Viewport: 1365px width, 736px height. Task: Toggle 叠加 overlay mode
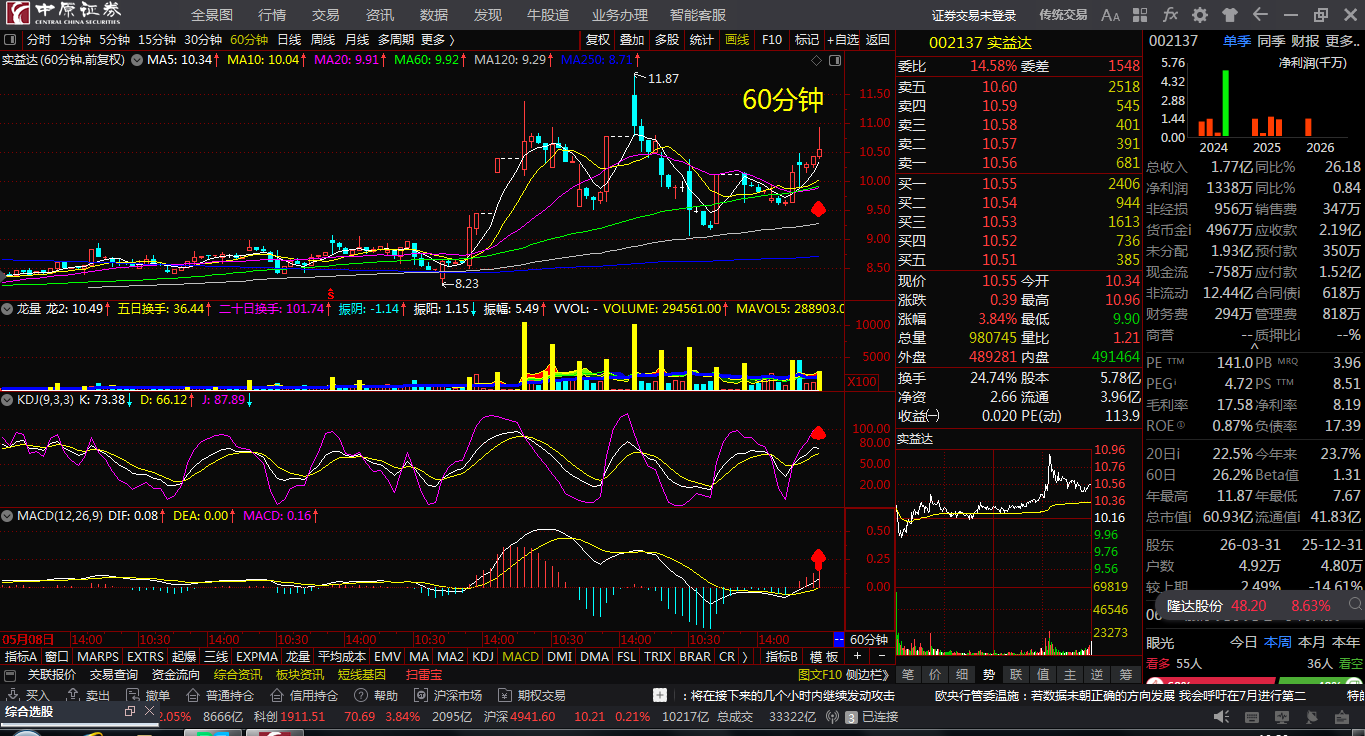[632, 40]
